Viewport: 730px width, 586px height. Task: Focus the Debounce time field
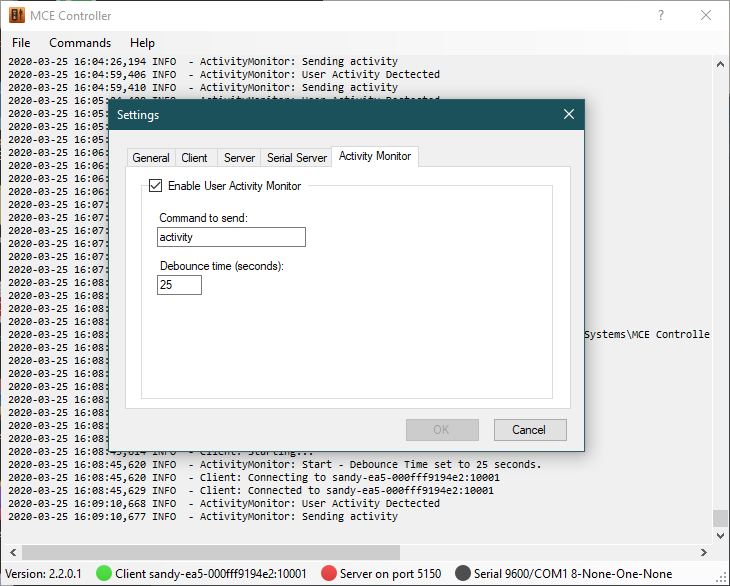coord(179,285)
